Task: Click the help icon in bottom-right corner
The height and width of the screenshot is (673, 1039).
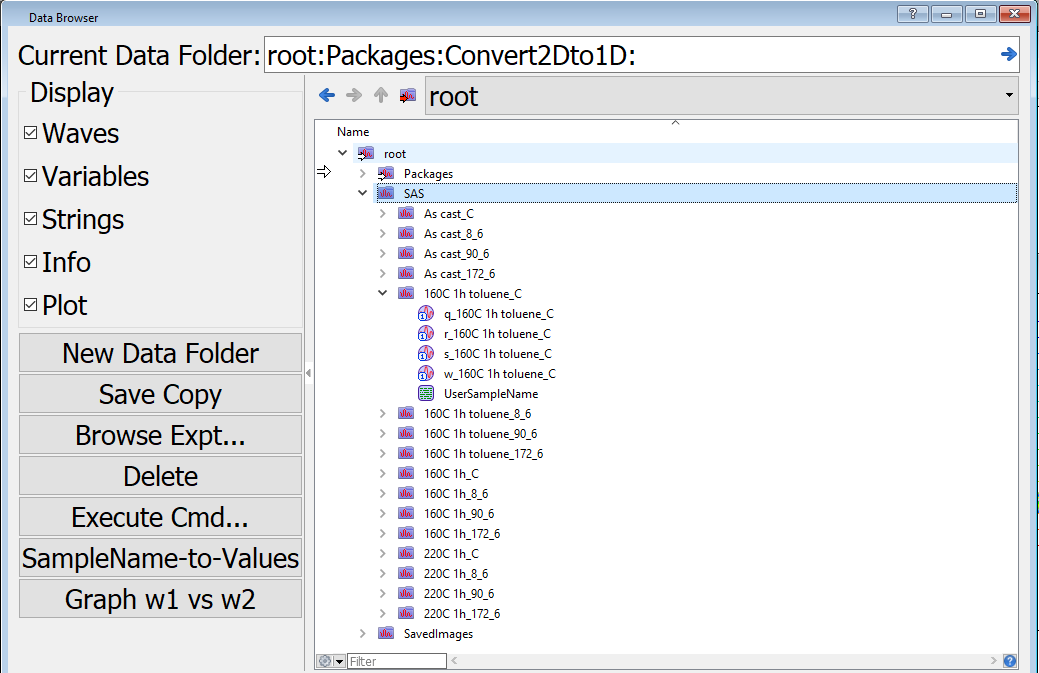Action: [x=1009, y=661]
